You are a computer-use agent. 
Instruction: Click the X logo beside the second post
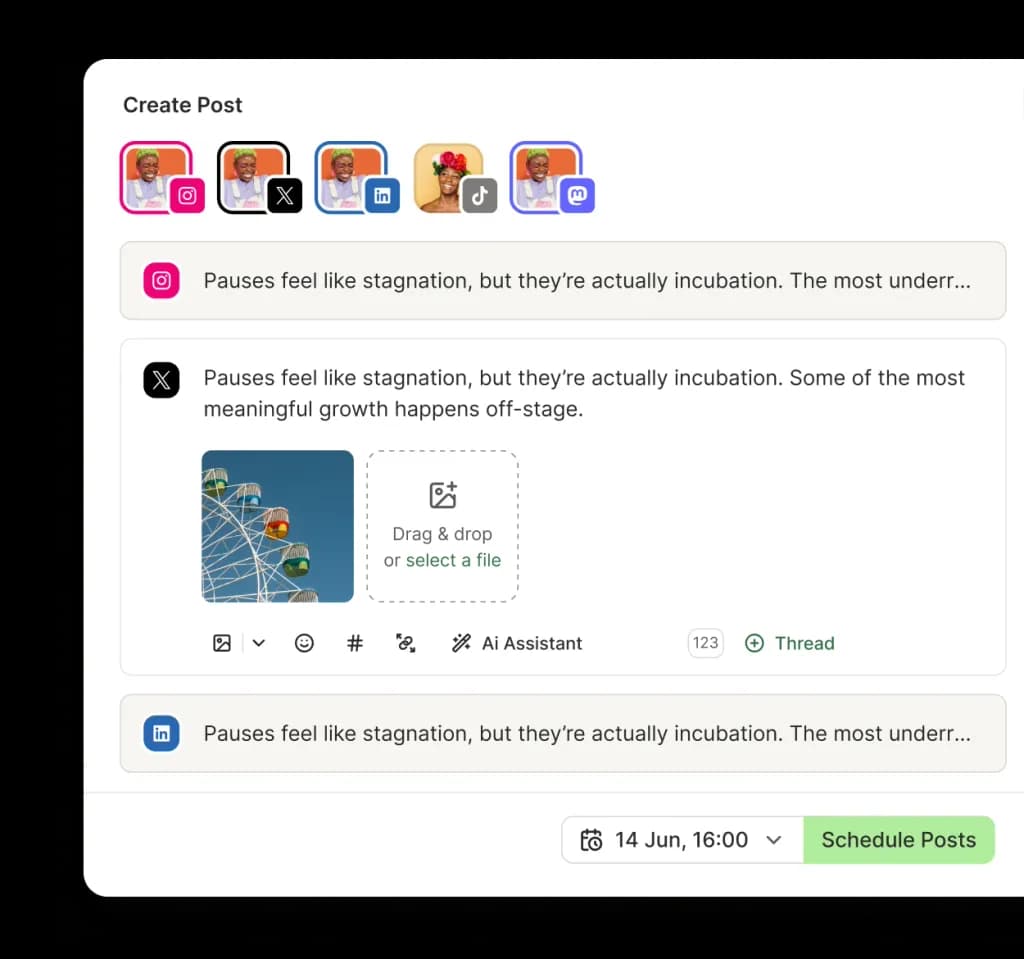(161, 380)
